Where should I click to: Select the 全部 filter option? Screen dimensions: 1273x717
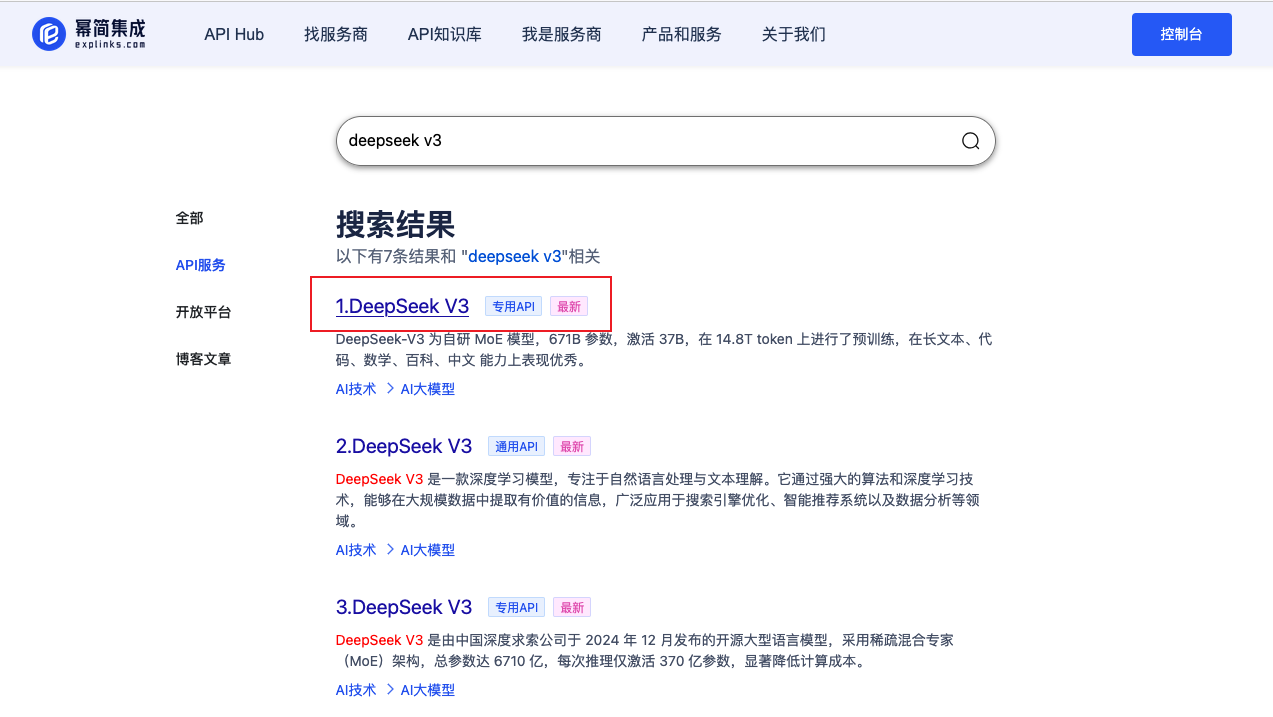190,217
